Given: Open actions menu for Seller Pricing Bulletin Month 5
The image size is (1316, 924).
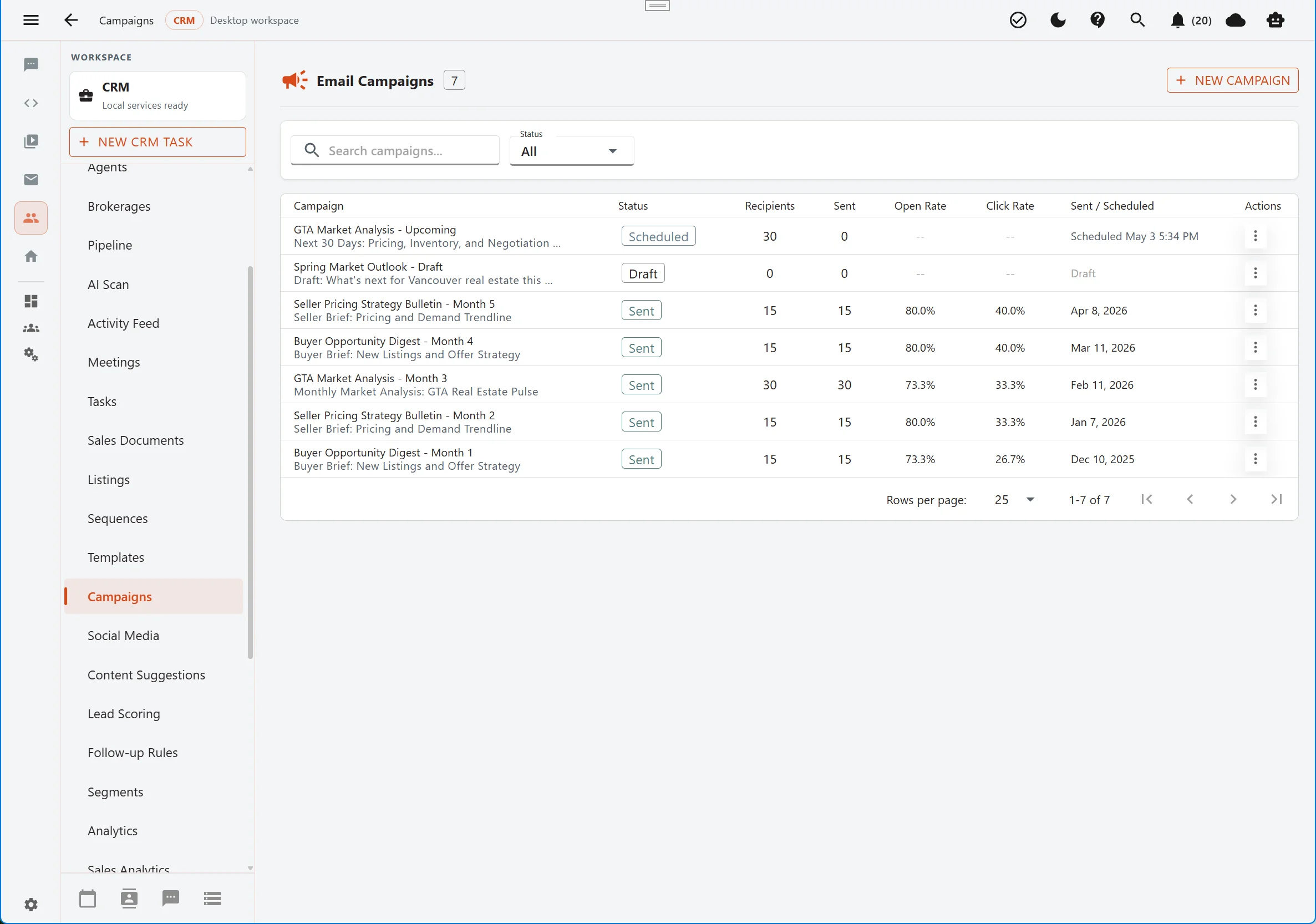Looking at the screenshot, I should point(1255,310).
